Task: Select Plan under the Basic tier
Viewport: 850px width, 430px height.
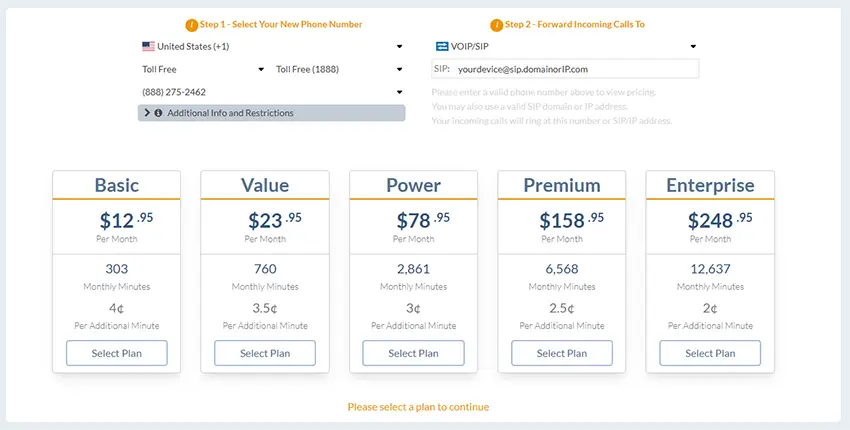Action: (x=117, y=353)
